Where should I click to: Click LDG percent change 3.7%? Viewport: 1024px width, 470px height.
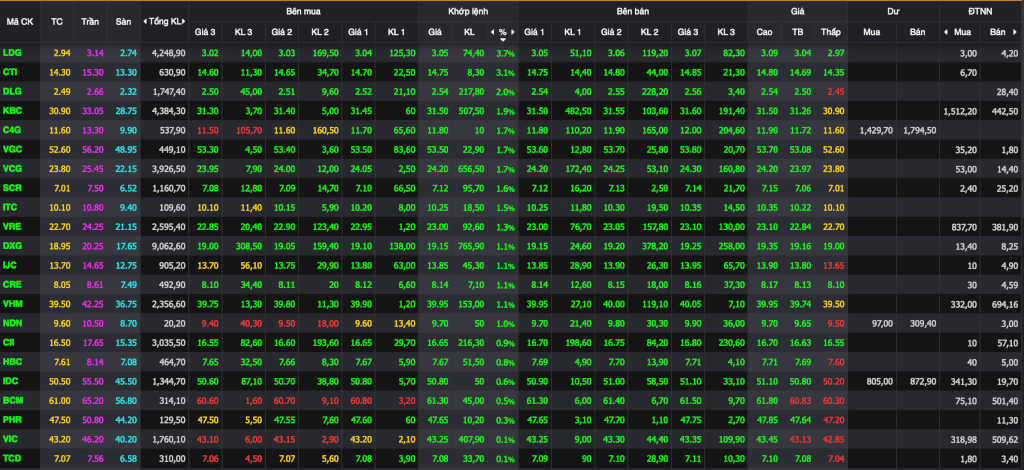click(505, 54)
